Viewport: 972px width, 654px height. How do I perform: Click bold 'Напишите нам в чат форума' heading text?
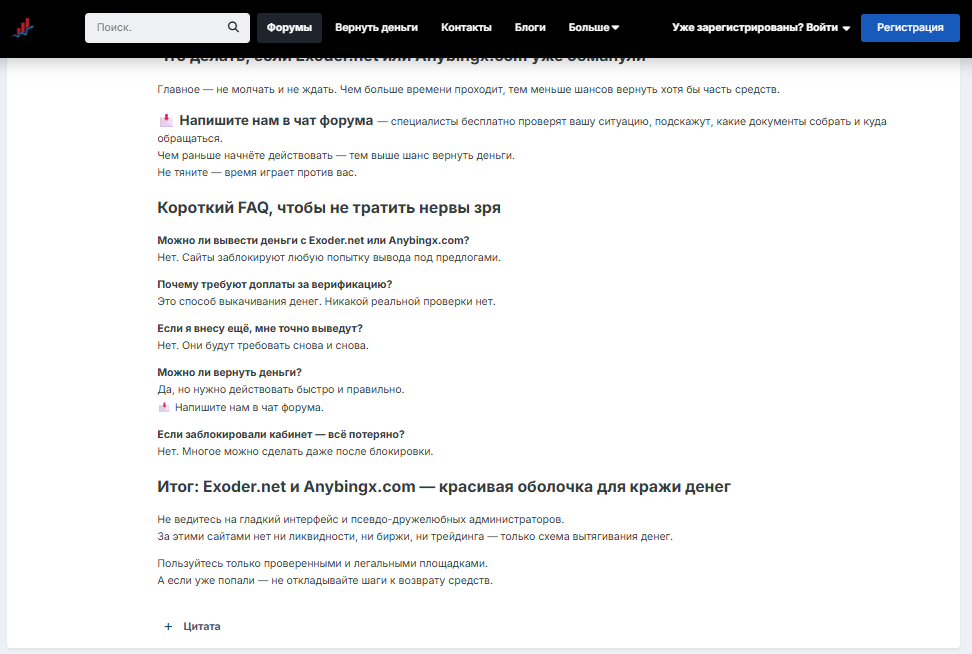point(276,121)
